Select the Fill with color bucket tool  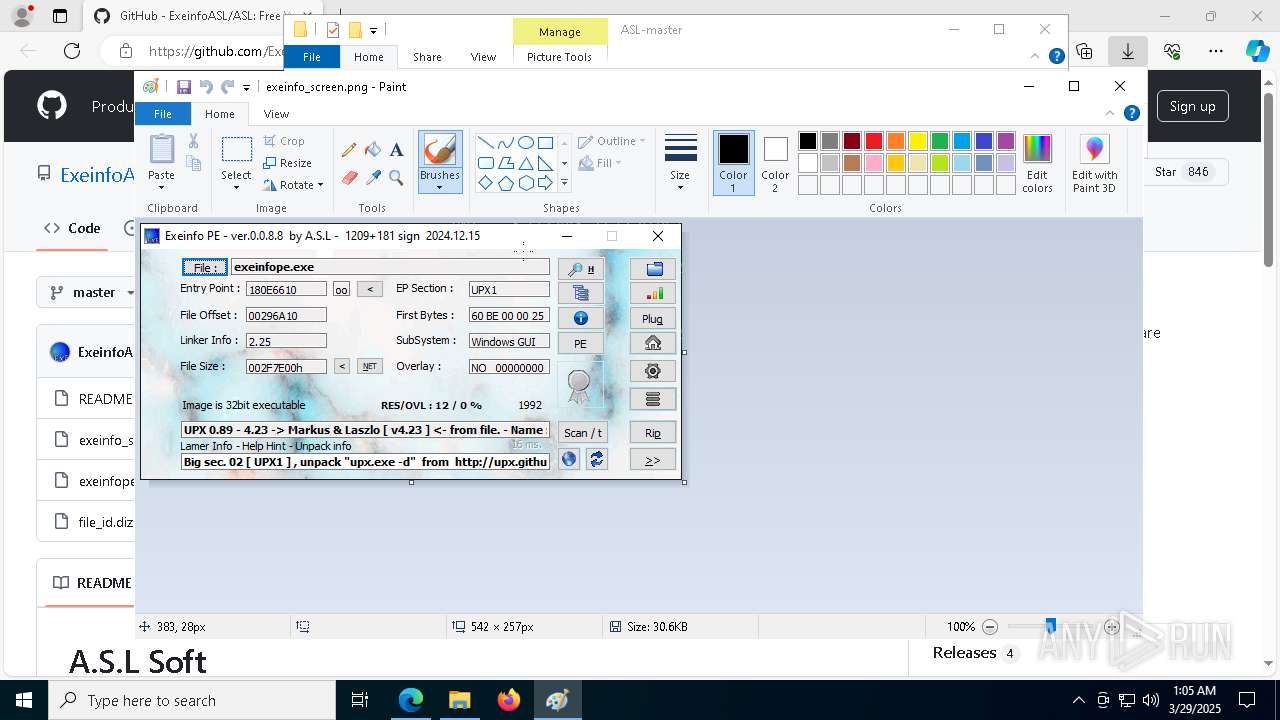coord(373,150)
